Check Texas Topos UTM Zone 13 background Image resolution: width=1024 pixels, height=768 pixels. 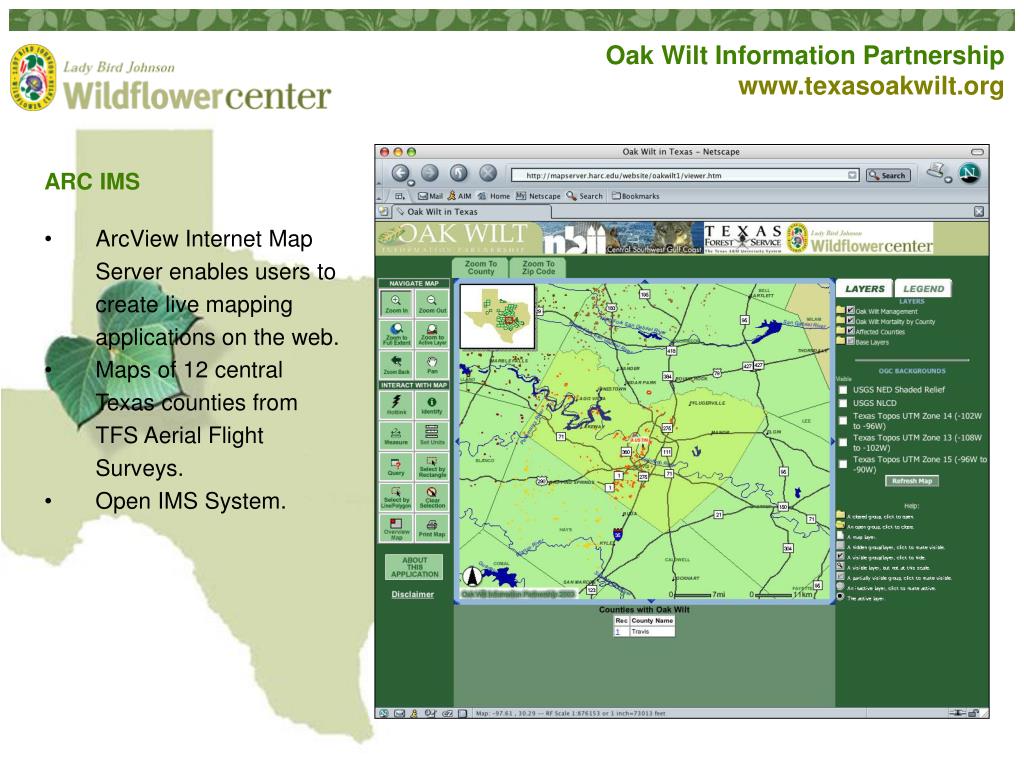click(x=843, y=443)
